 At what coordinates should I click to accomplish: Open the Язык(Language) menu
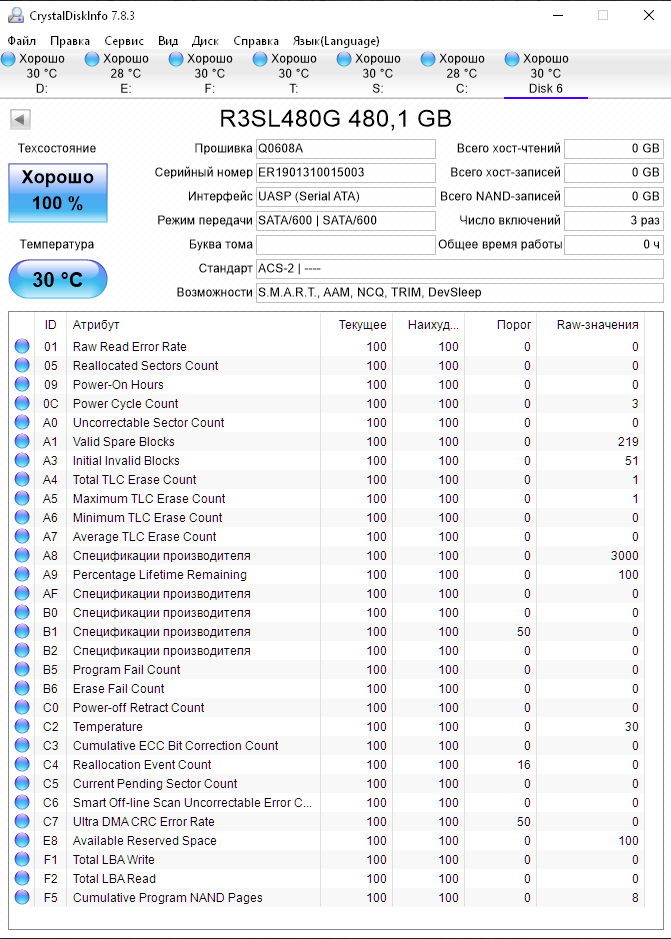(336, 41)
